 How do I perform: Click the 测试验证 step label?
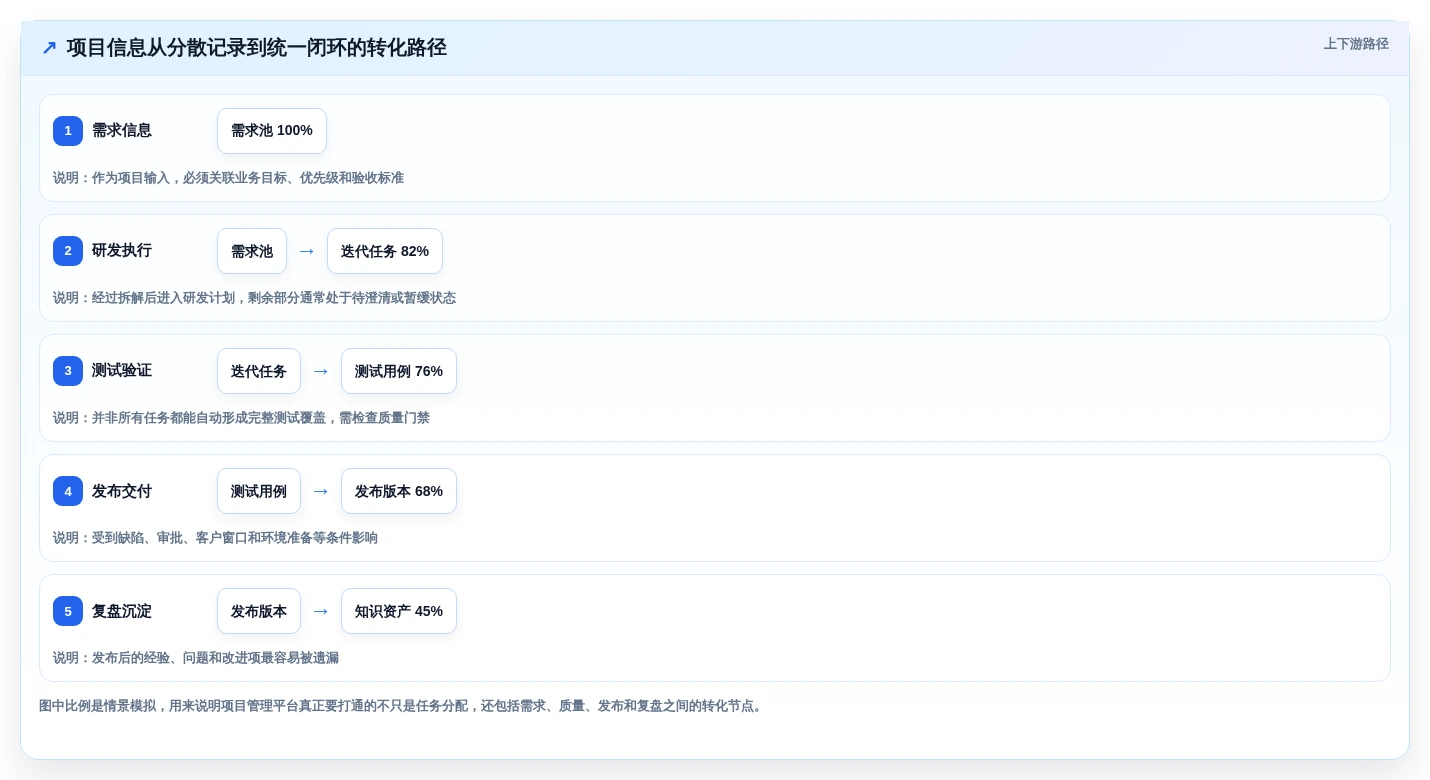(122, 371)
